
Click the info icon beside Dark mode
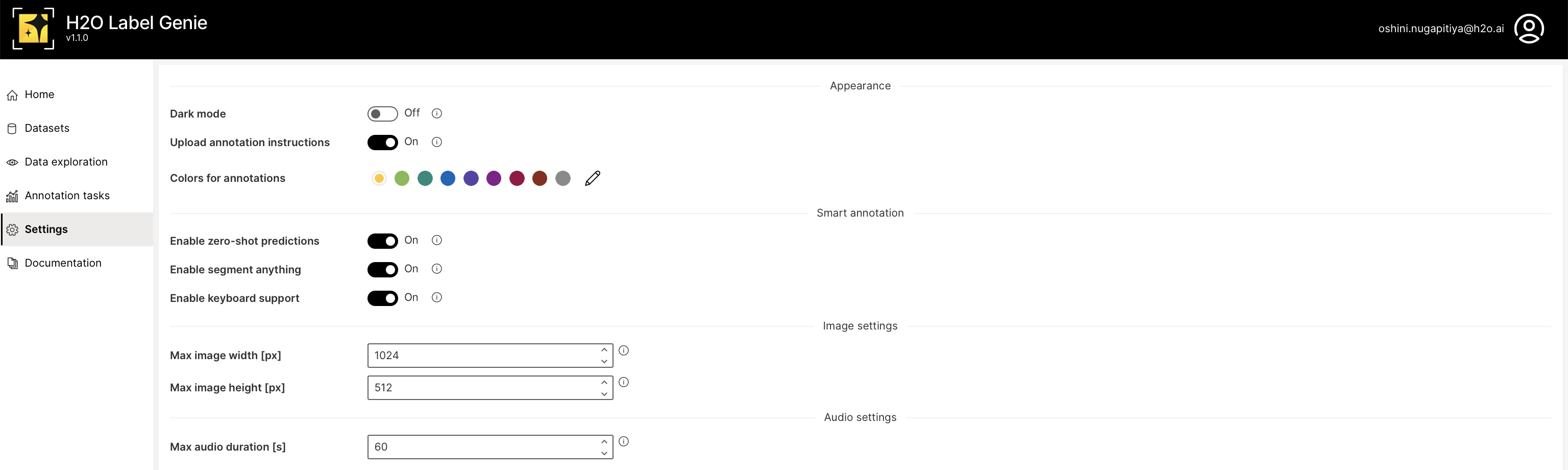click(x=436, y=113)
